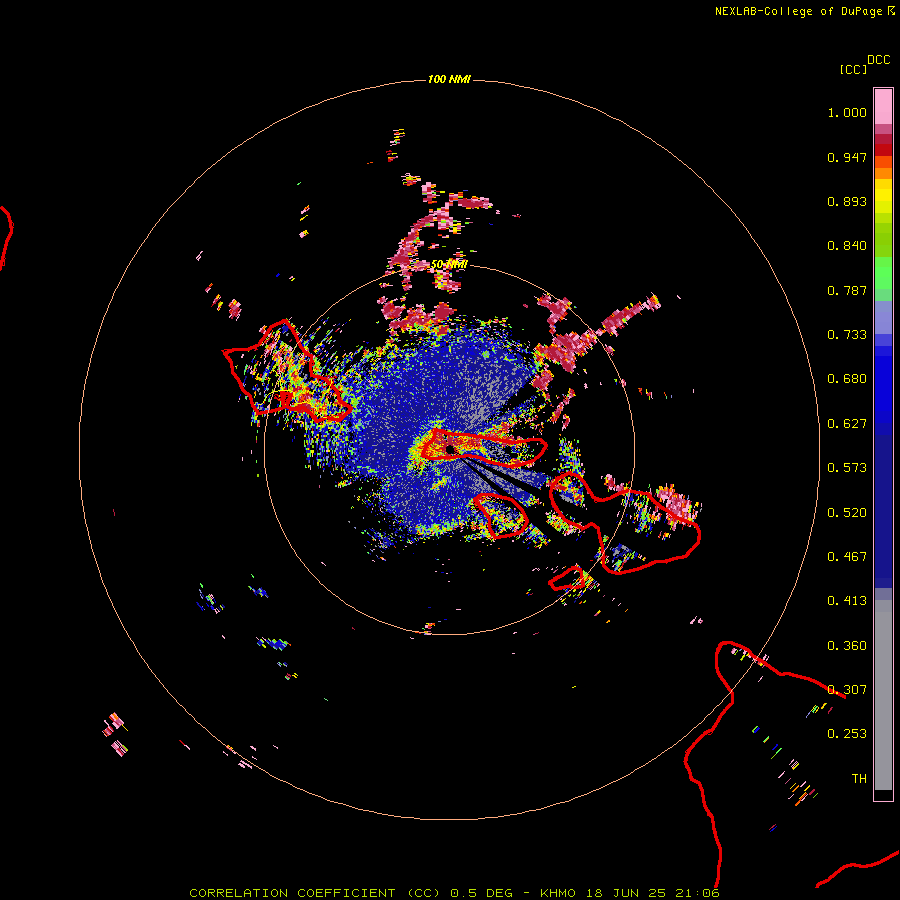Viewport: 900px width, 900px height.
Task: Pick the light pink top color bar segment
Action: point(883,107)
